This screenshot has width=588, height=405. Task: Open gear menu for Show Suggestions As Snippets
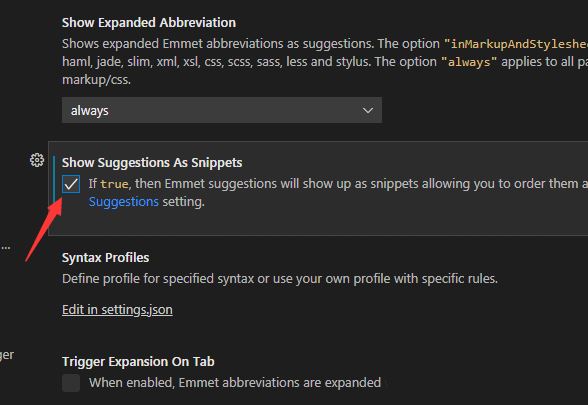tap(37, 160)
